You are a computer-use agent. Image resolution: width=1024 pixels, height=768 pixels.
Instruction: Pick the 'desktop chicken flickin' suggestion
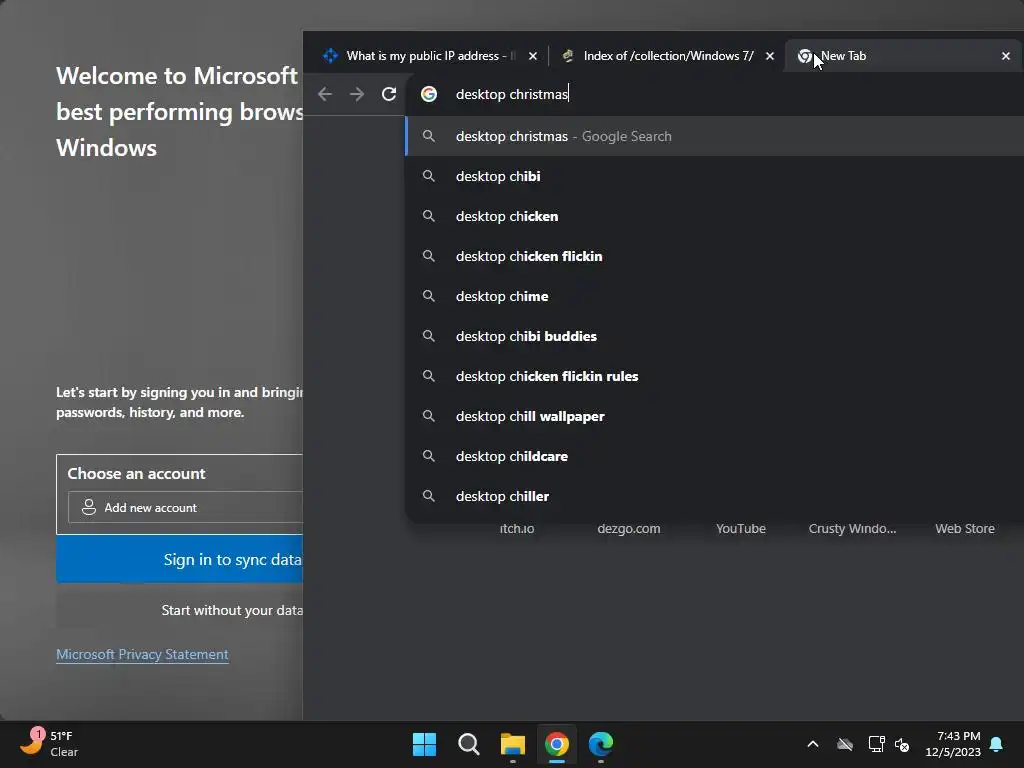714,256
